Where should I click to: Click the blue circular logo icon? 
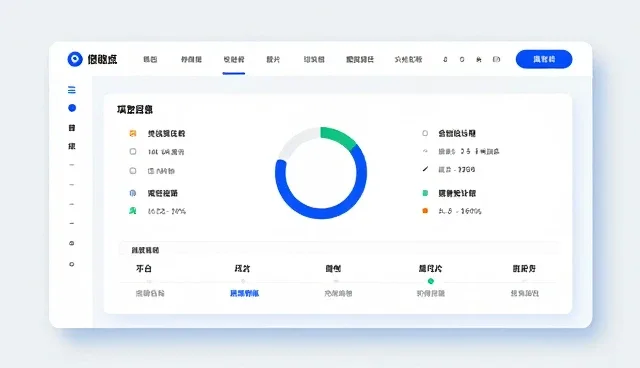tap(75, 59)
